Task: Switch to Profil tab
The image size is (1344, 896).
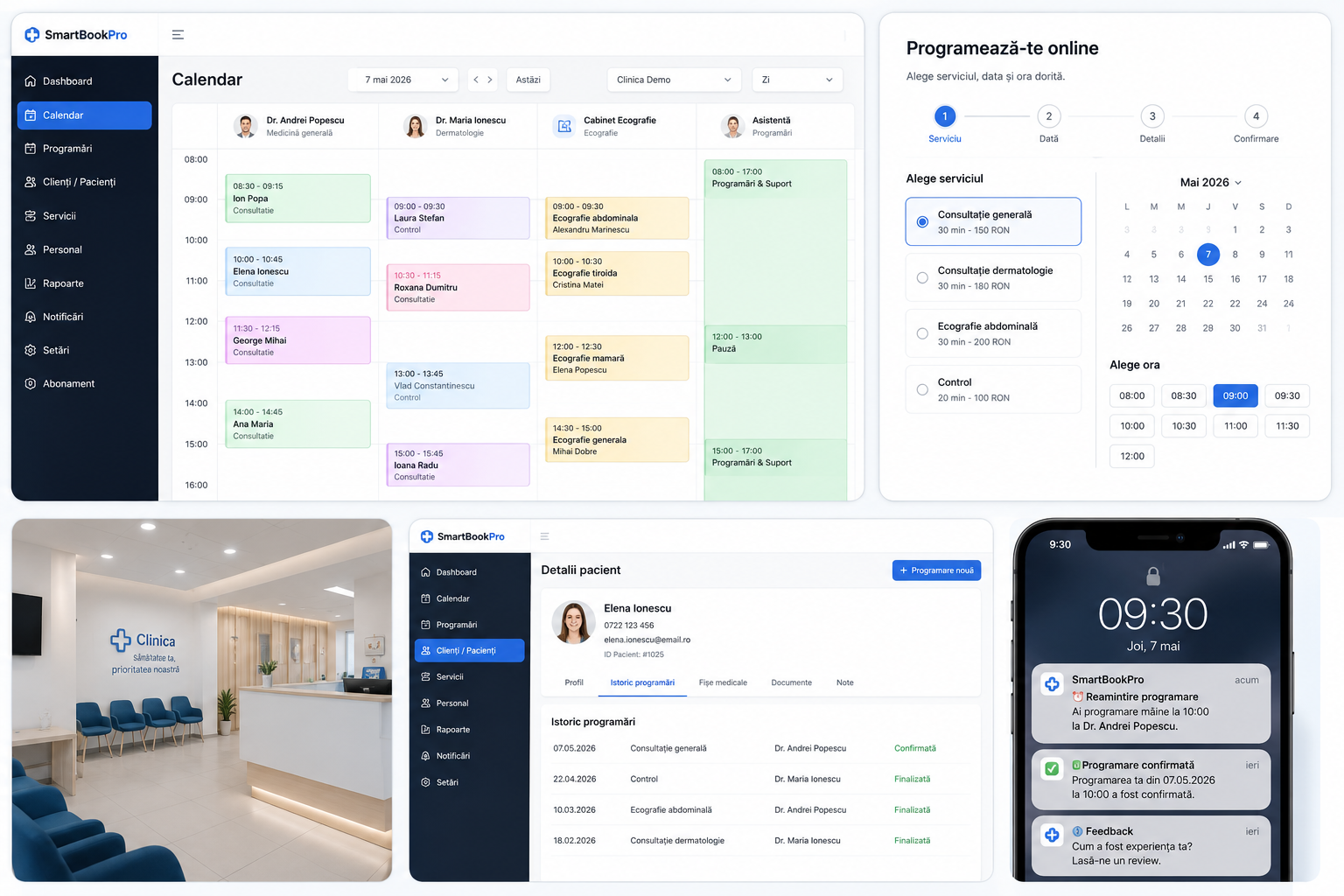Action: point(574,682)
